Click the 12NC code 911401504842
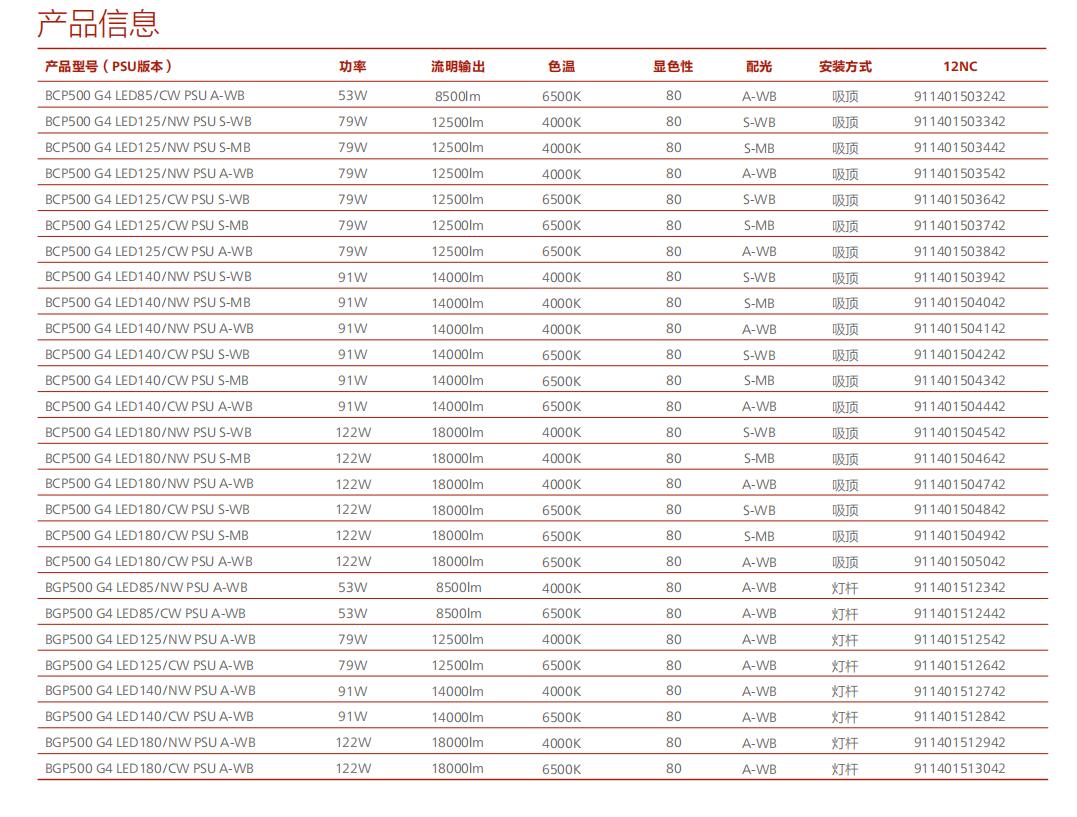The width and height of the screenshot is (1077, 817). click(959, 510)
